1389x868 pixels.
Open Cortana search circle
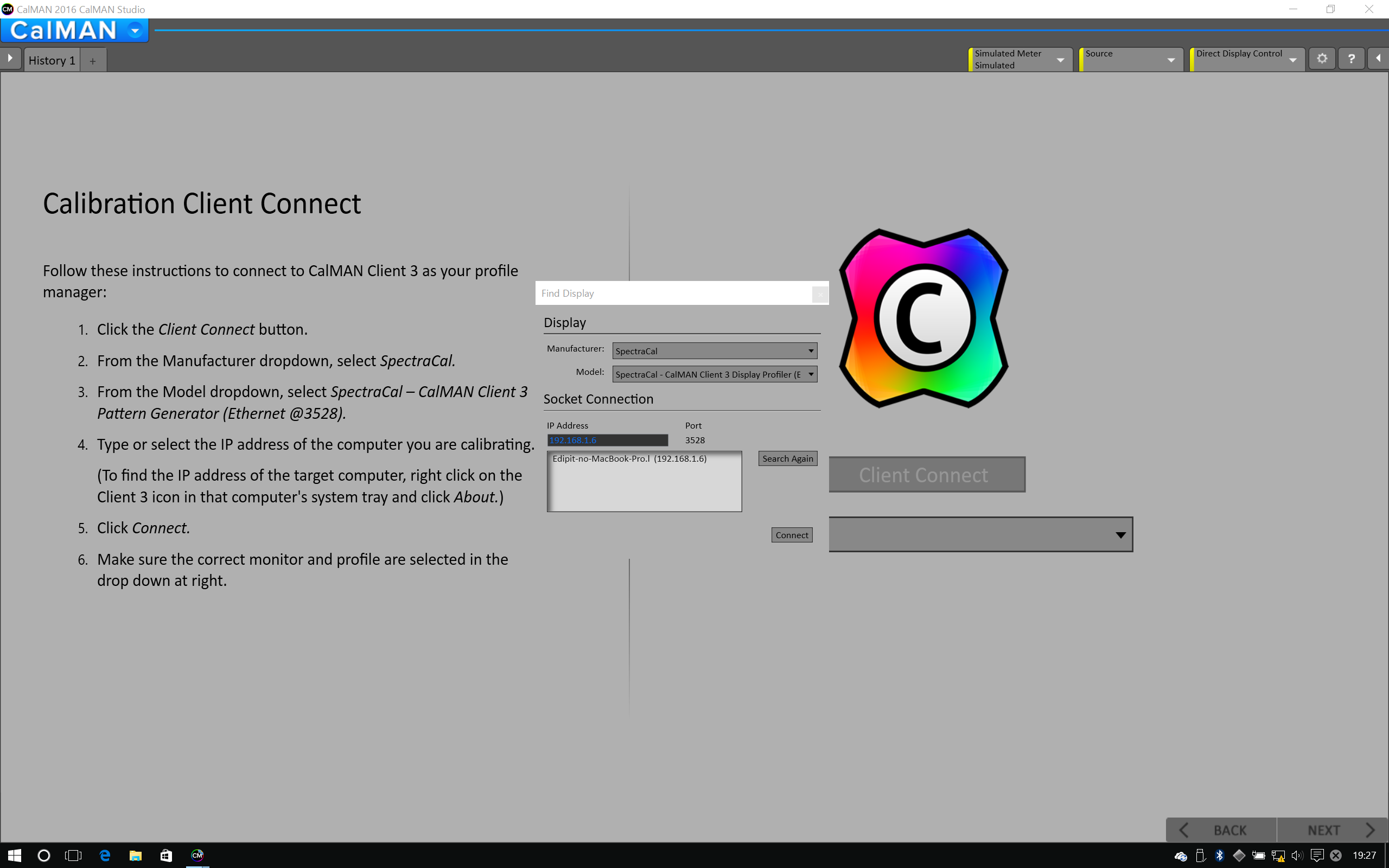click(43, 856)
